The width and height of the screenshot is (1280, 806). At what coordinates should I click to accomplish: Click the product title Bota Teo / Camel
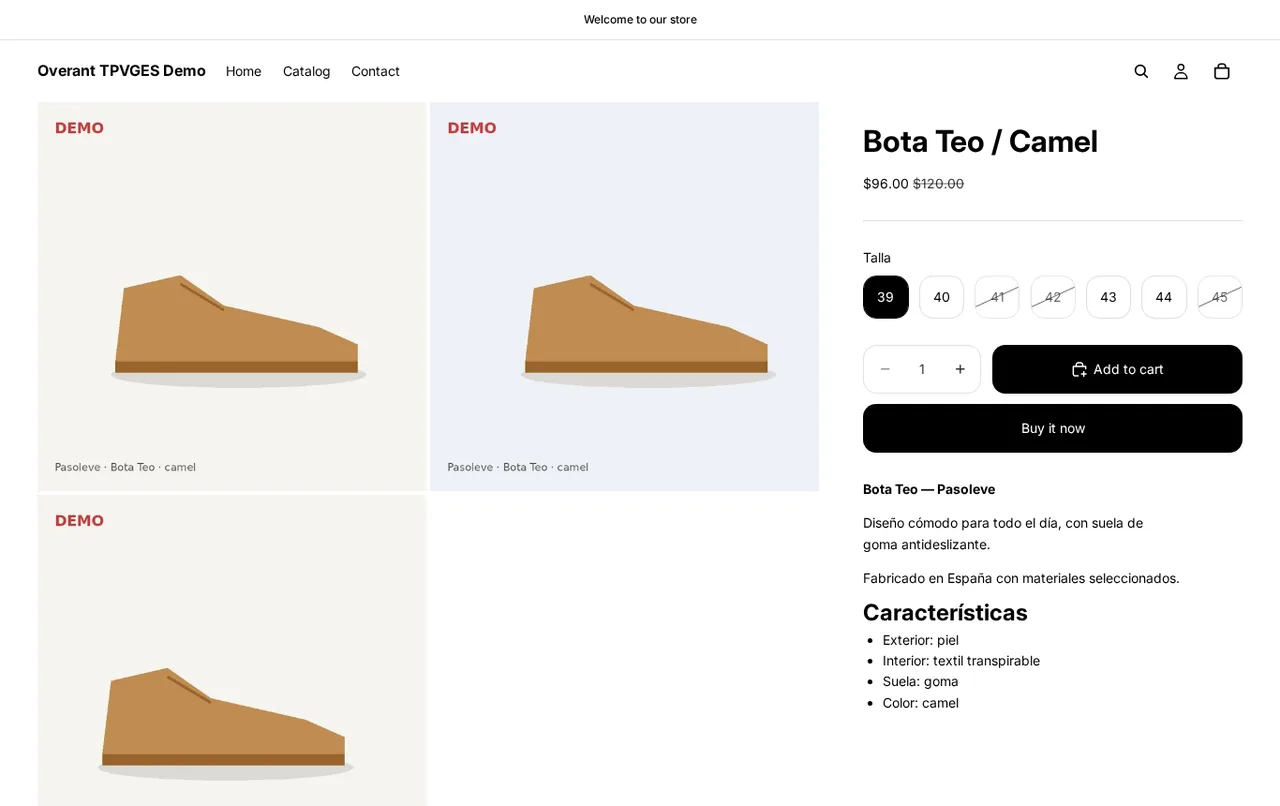point(980,141)
